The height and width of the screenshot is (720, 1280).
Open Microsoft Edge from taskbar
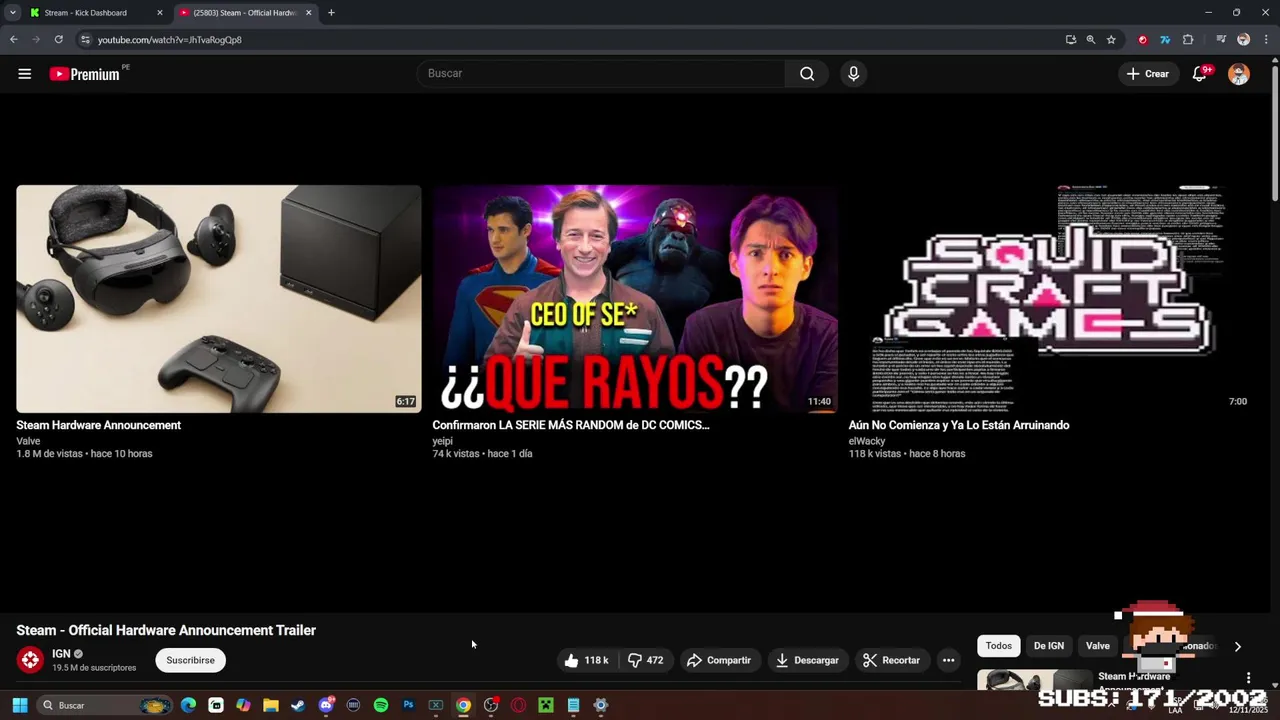[x=188, y=705]
